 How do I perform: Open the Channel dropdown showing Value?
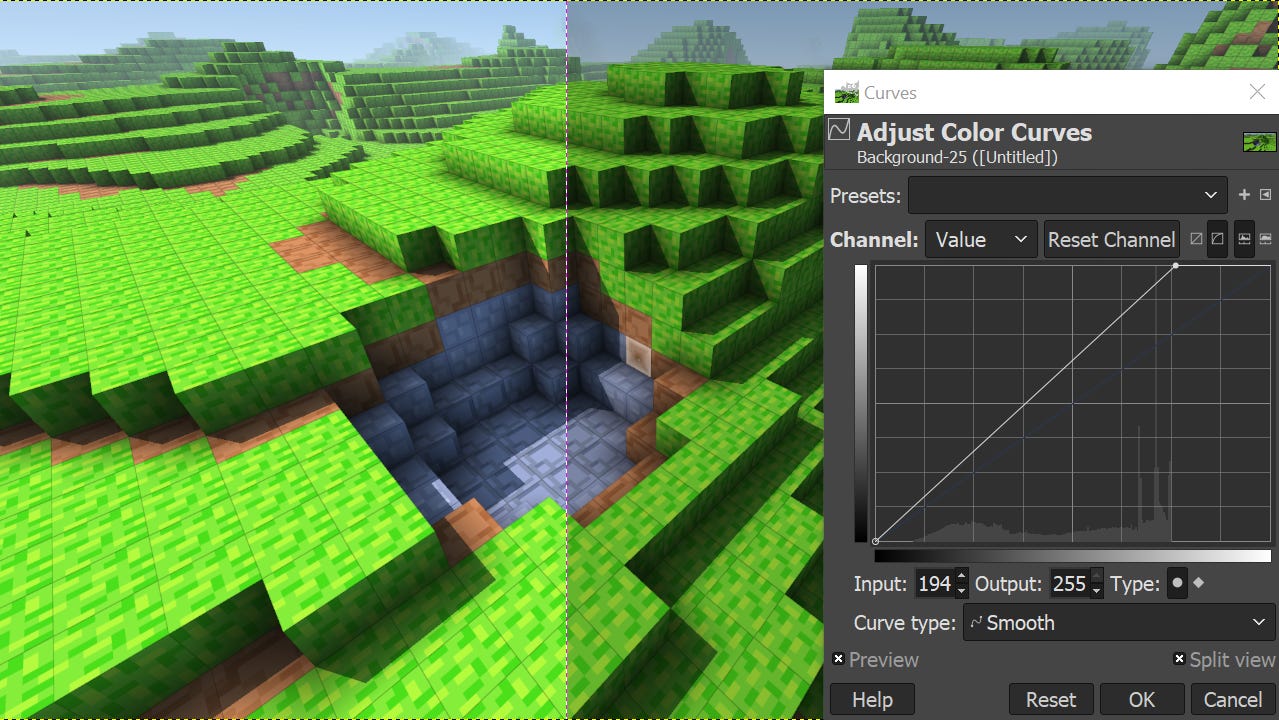coord(980,239)
